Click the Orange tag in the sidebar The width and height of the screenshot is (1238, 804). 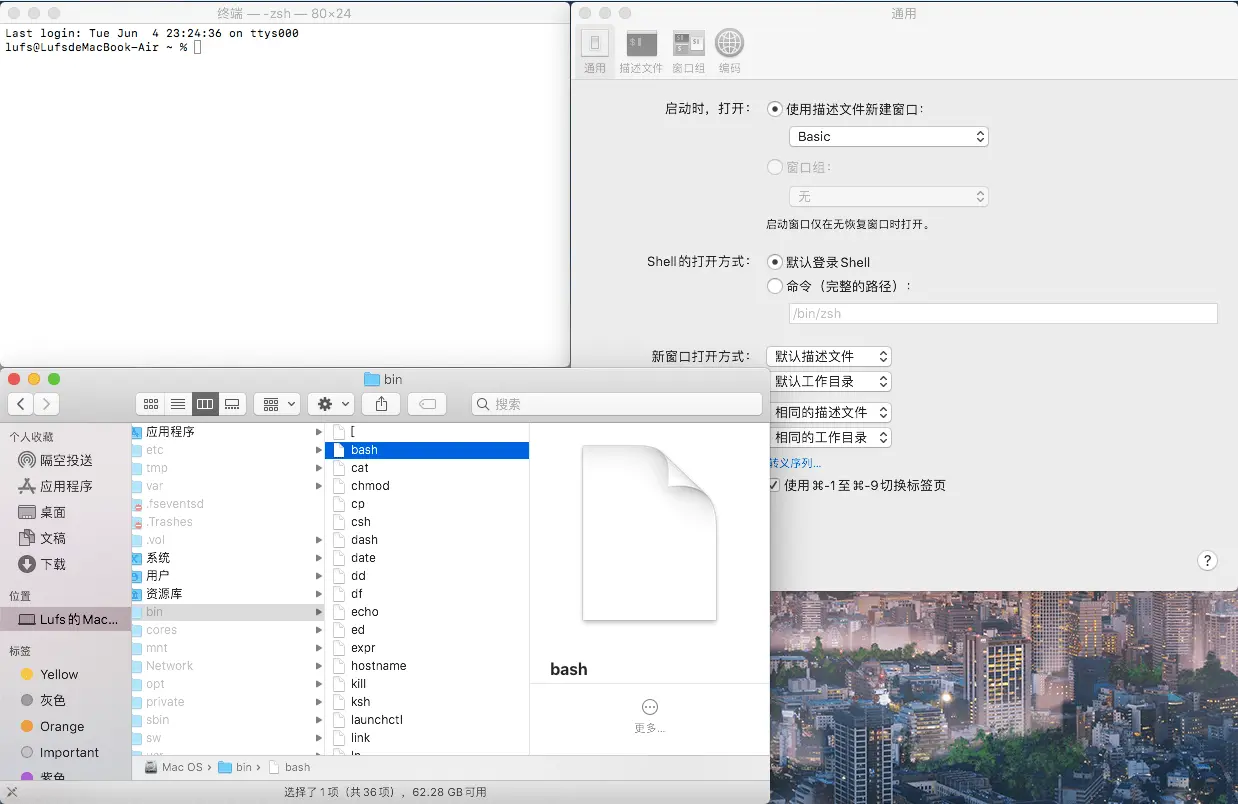62,726
